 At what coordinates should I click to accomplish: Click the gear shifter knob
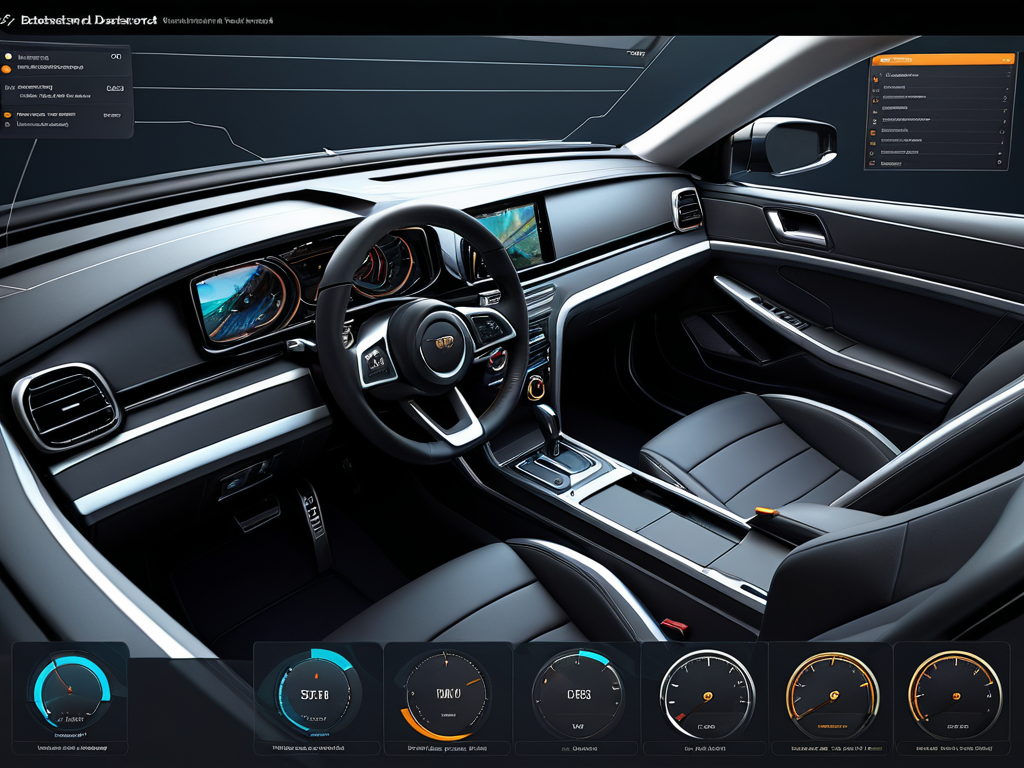(x=547, y=418)
